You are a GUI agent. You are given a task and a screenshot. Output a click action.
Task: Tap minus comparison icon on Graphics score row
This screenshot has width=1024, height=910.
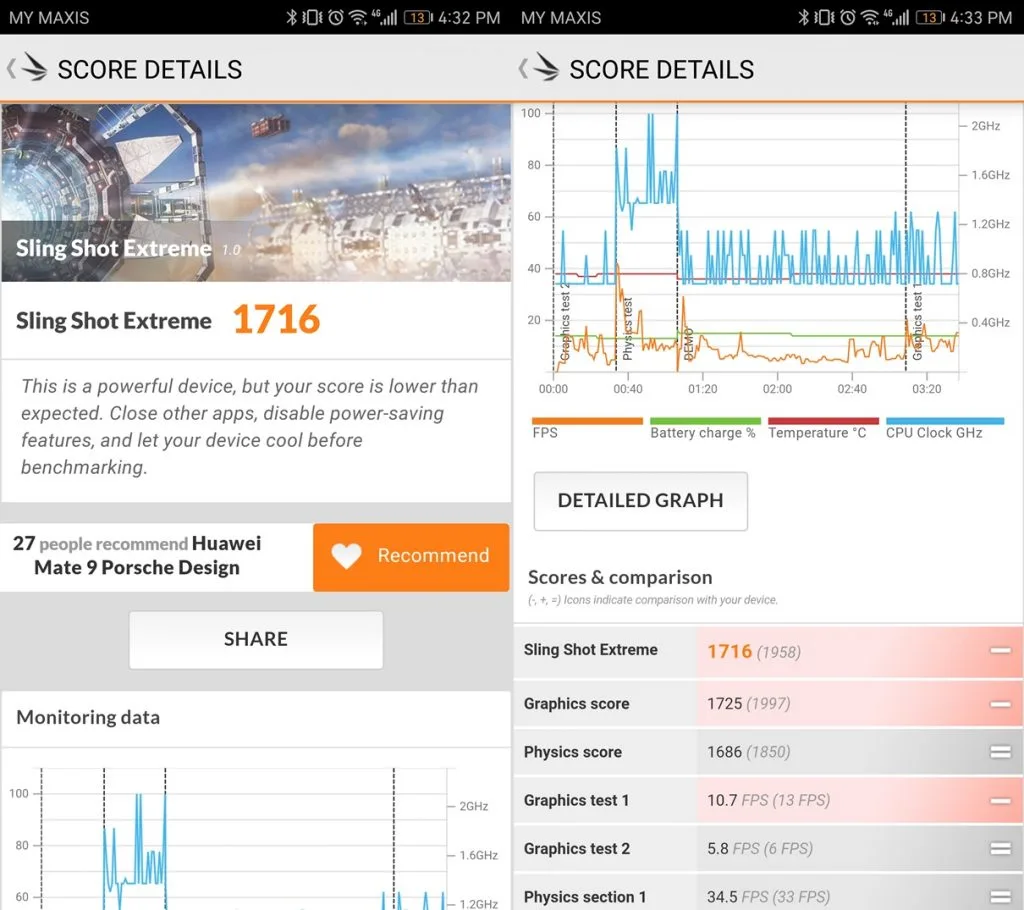[1000, 704]
